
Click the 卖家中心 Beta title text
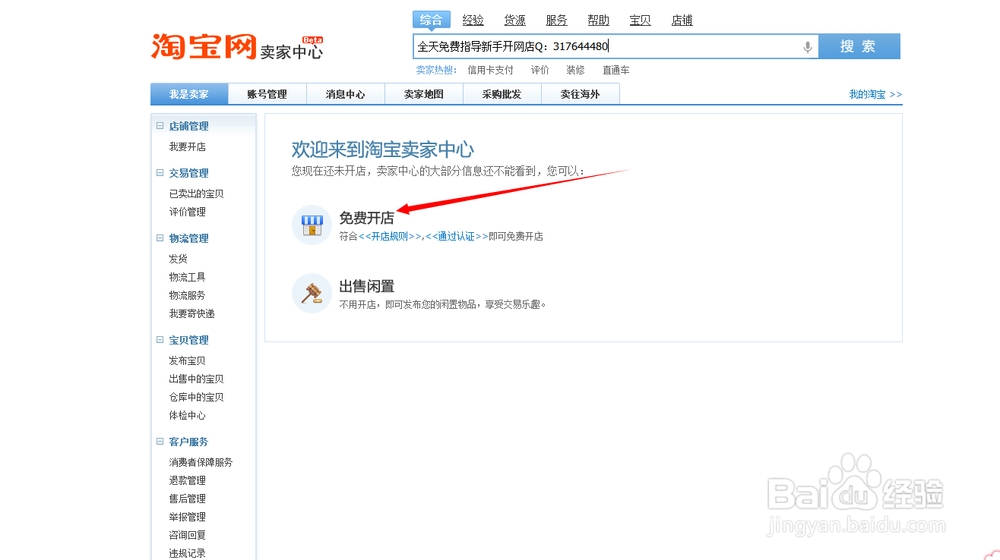[292, 48]
